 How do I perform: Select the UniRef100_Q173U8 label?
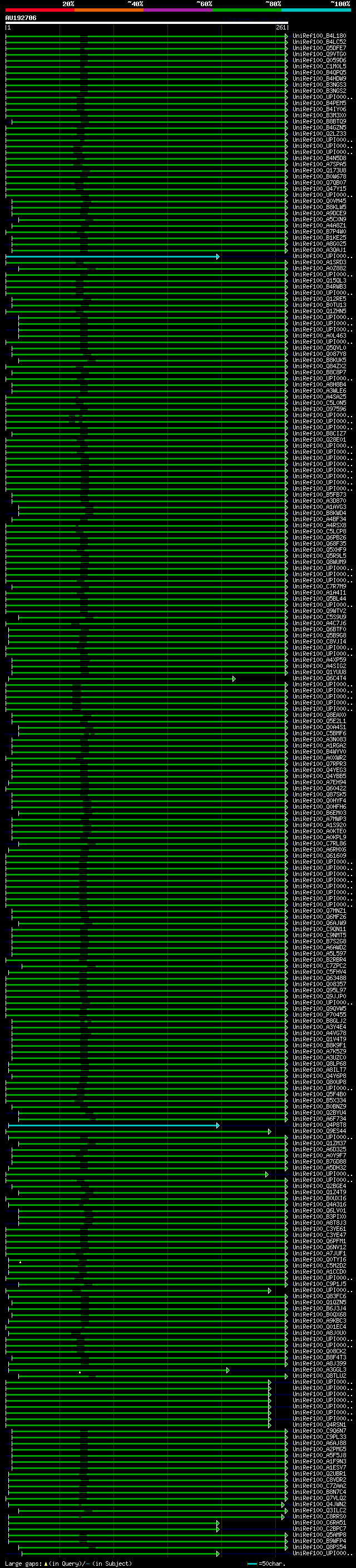pos(319,170)
